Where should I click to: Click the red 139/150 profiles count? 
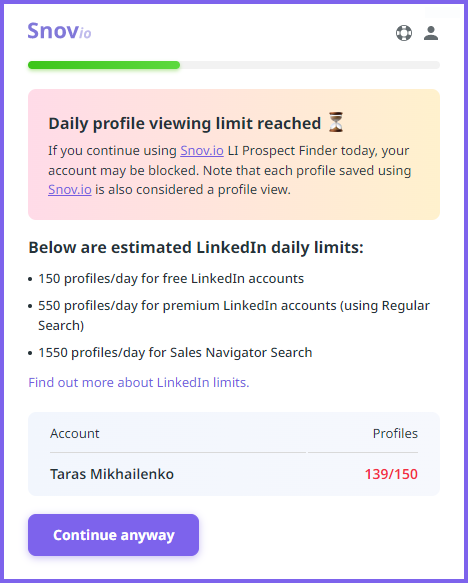pyautogui.click(x=391, y=474)
